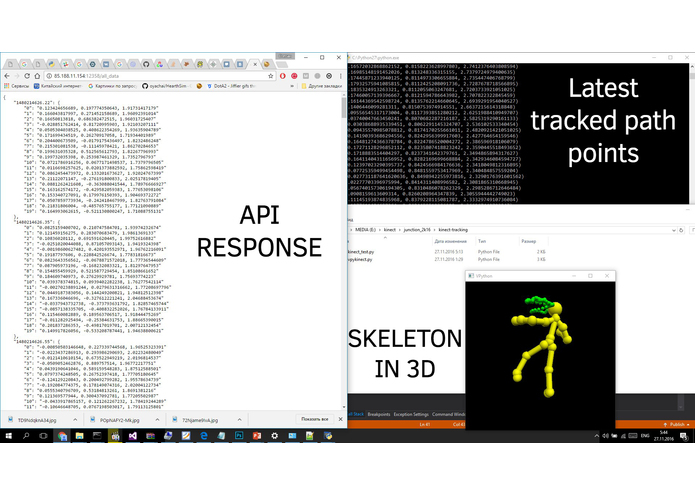Open File Explorer from taskbar
This screenshot has height=494, width=695.
(x=79, y=436)
